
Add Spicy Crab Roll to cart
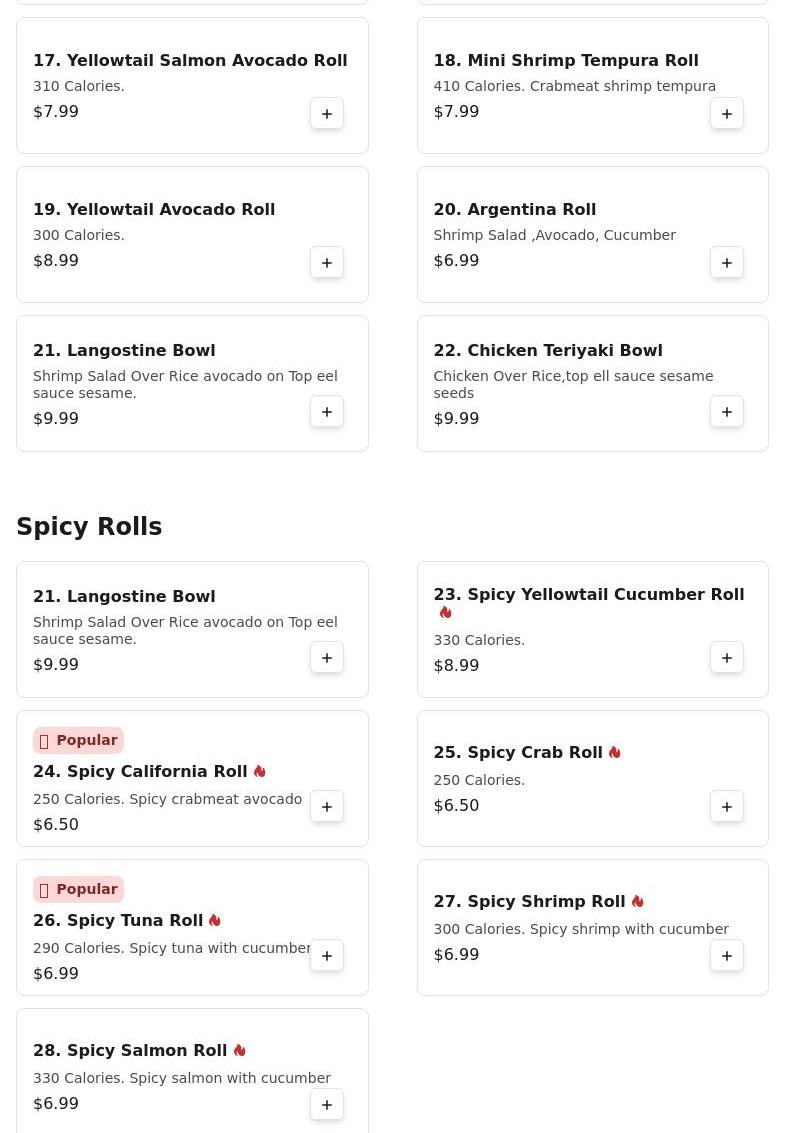pyautogui.click(x=727, y=807)
